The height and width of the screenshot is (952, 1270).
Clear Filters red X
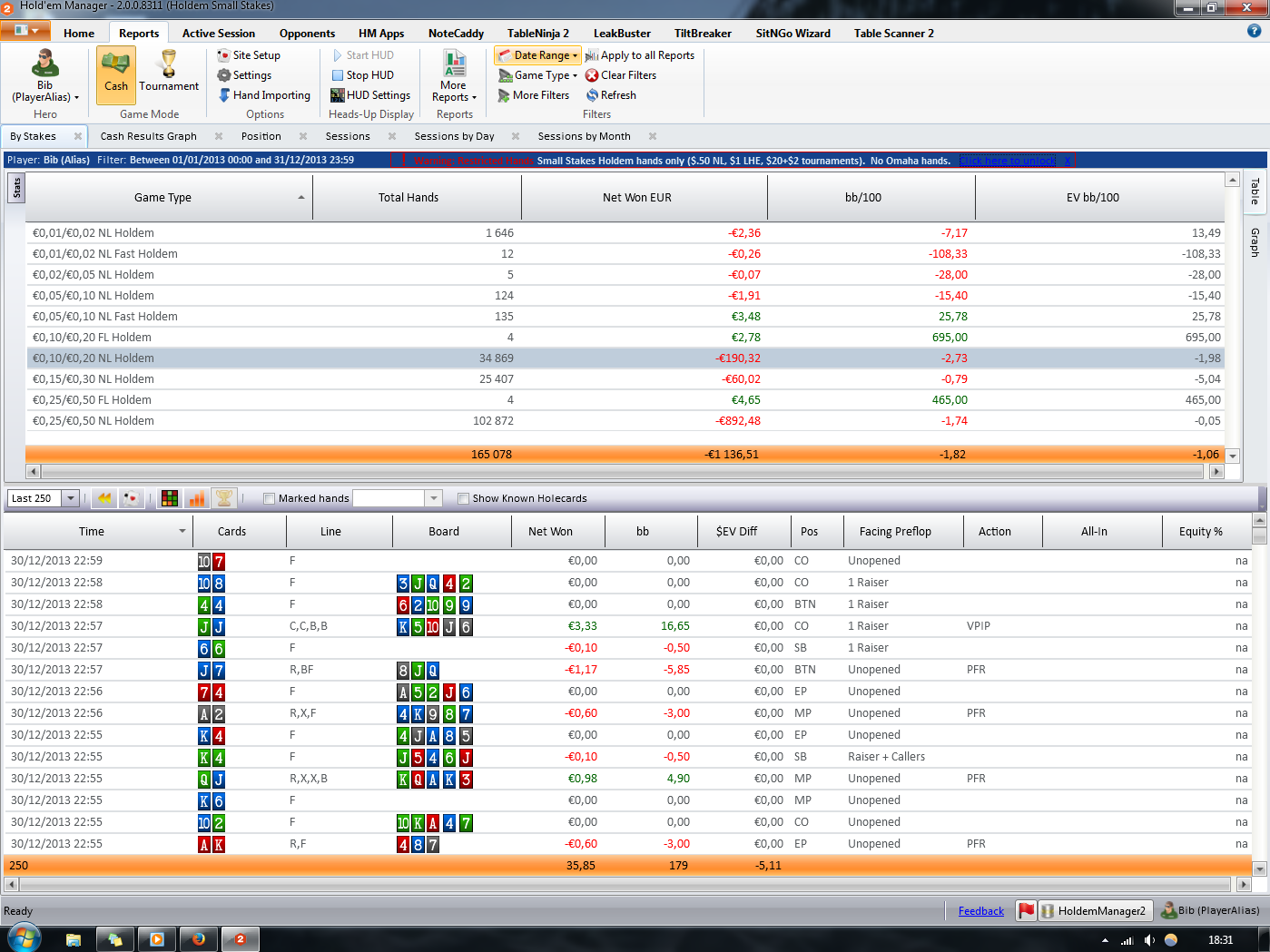[621, 75]
